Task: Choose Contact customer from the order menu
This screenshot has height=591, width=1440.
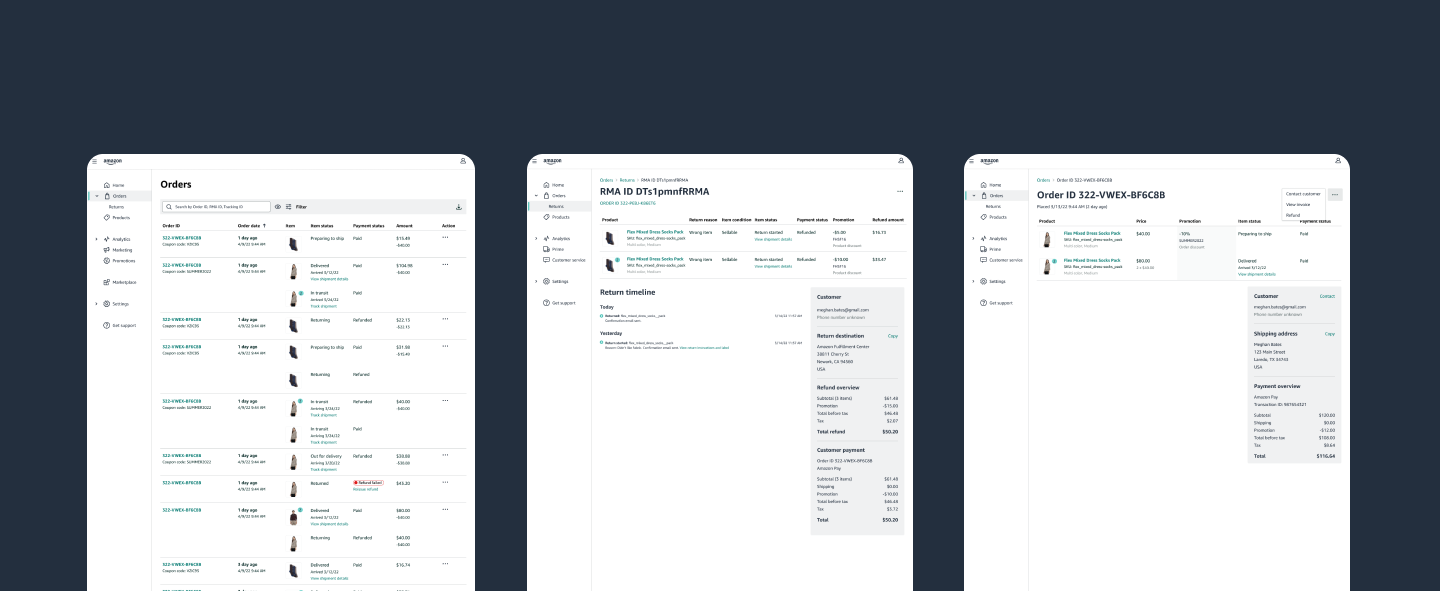Action: [1303, 194]
